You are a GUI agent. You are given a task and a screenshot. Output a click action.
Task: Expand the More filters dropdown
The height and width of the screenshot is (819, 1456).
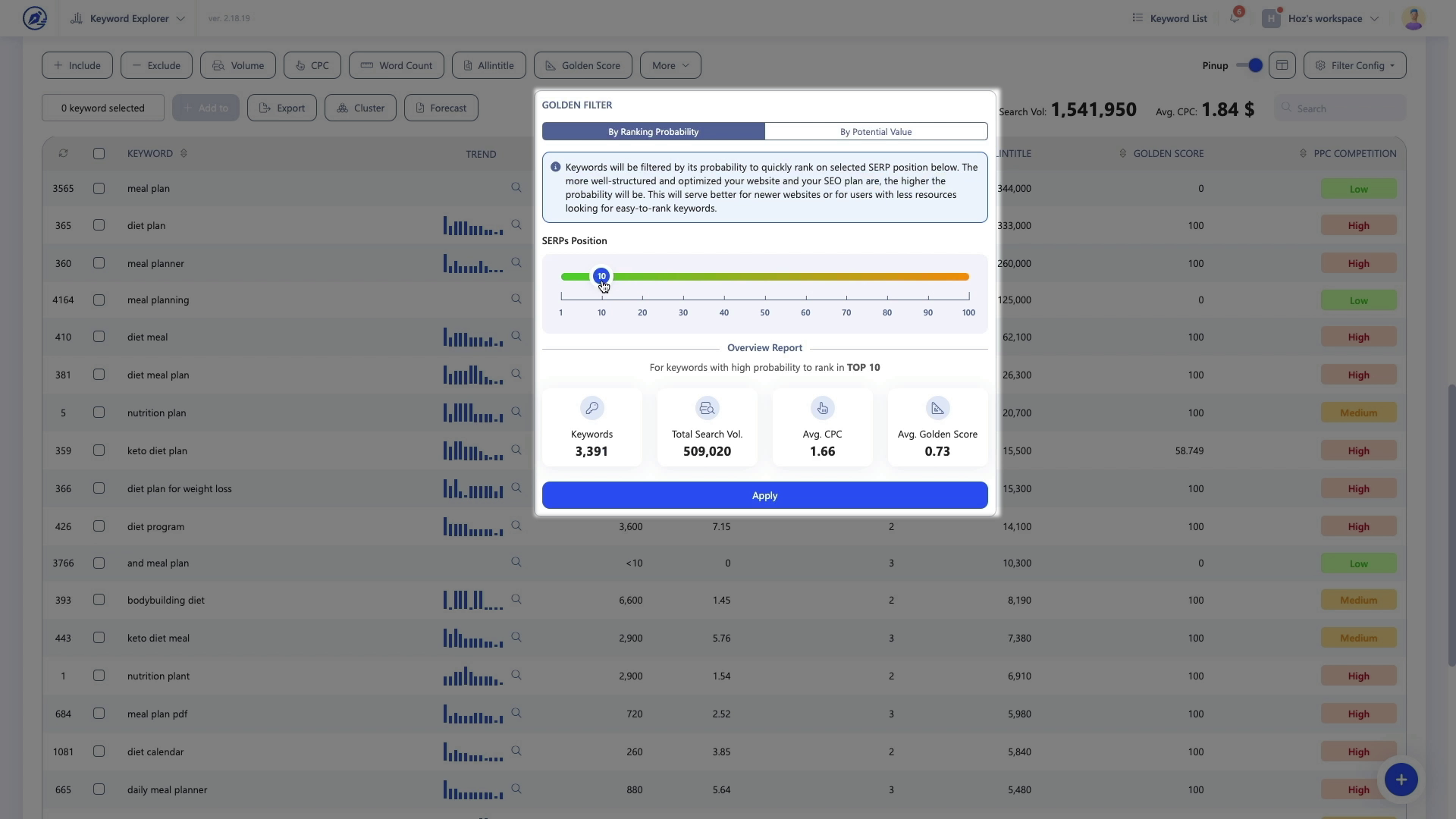pos(670,65)
